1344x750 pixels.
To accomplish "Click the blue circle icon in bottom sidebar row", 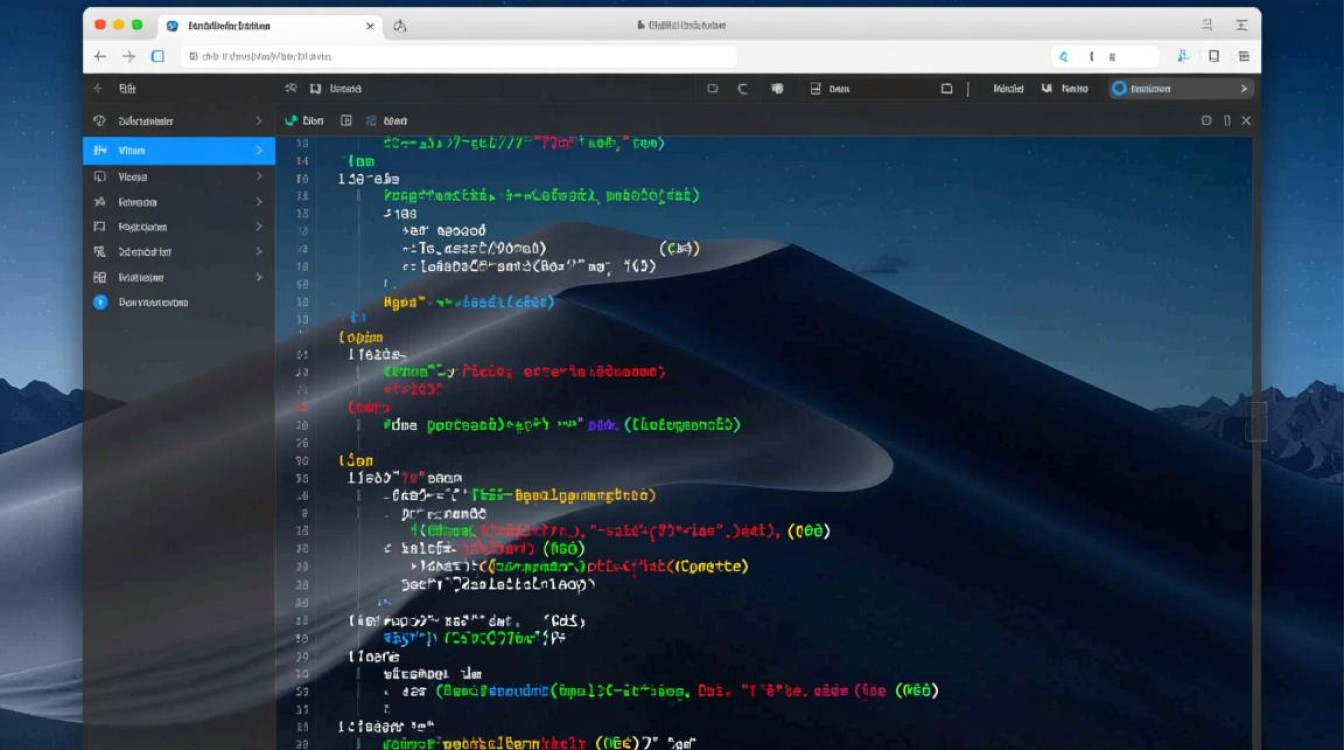I will [x=100, y=302].
